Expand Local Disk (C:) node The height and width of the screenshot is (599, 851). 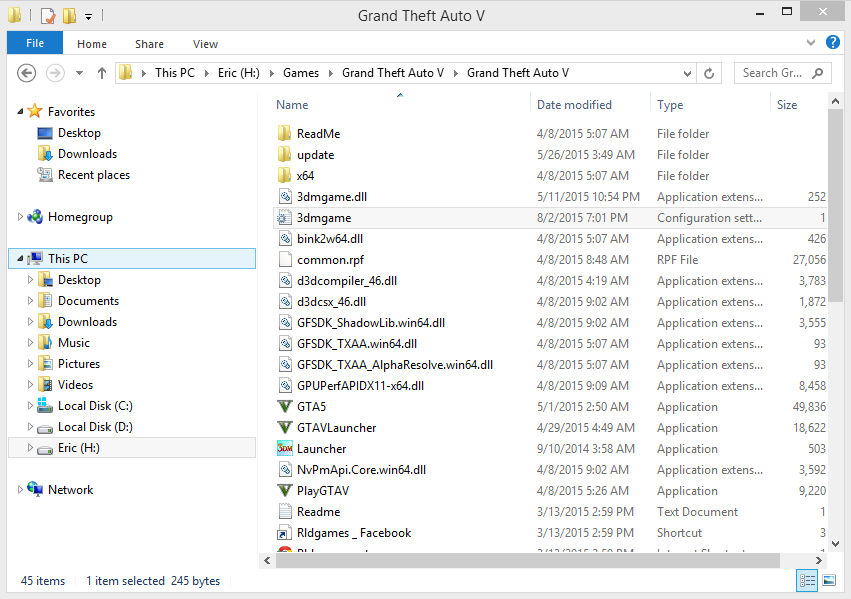click(30, 406)
